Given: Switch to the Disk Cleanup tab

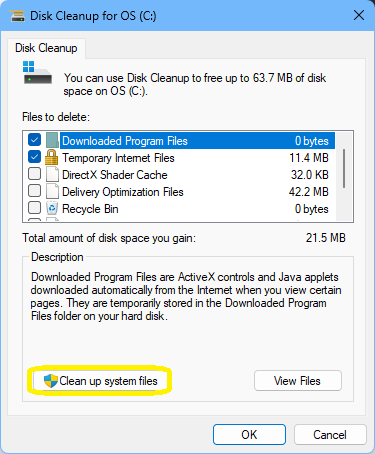Looking at the screenshot, I should (46, 48).
